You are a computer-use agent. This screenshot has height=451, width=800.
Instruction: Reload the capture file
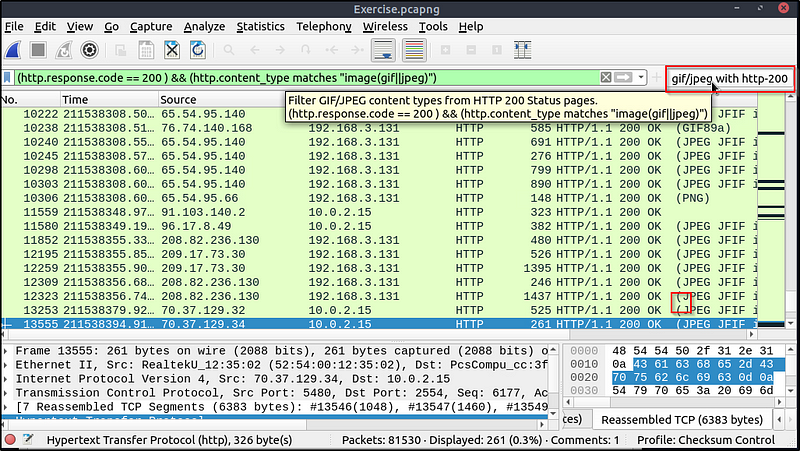198,50
